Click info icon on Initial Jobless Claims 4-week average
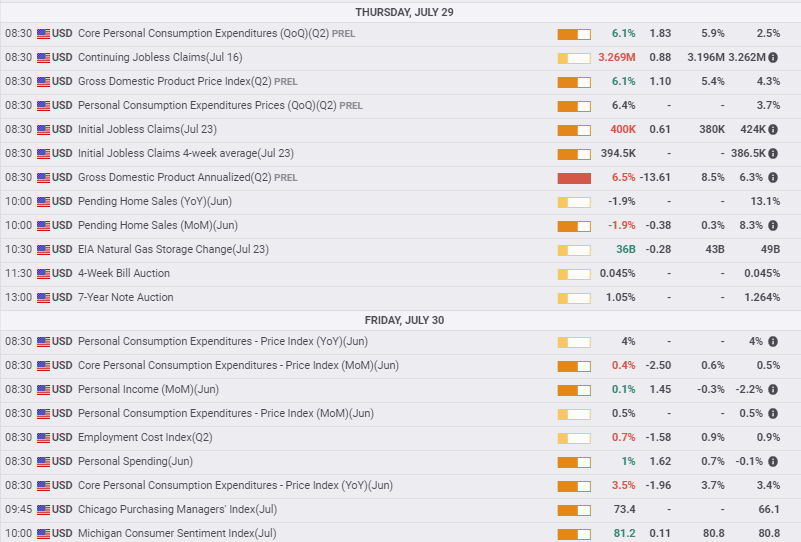This screenshot has width=801, height=542. (x=773, y=153)
